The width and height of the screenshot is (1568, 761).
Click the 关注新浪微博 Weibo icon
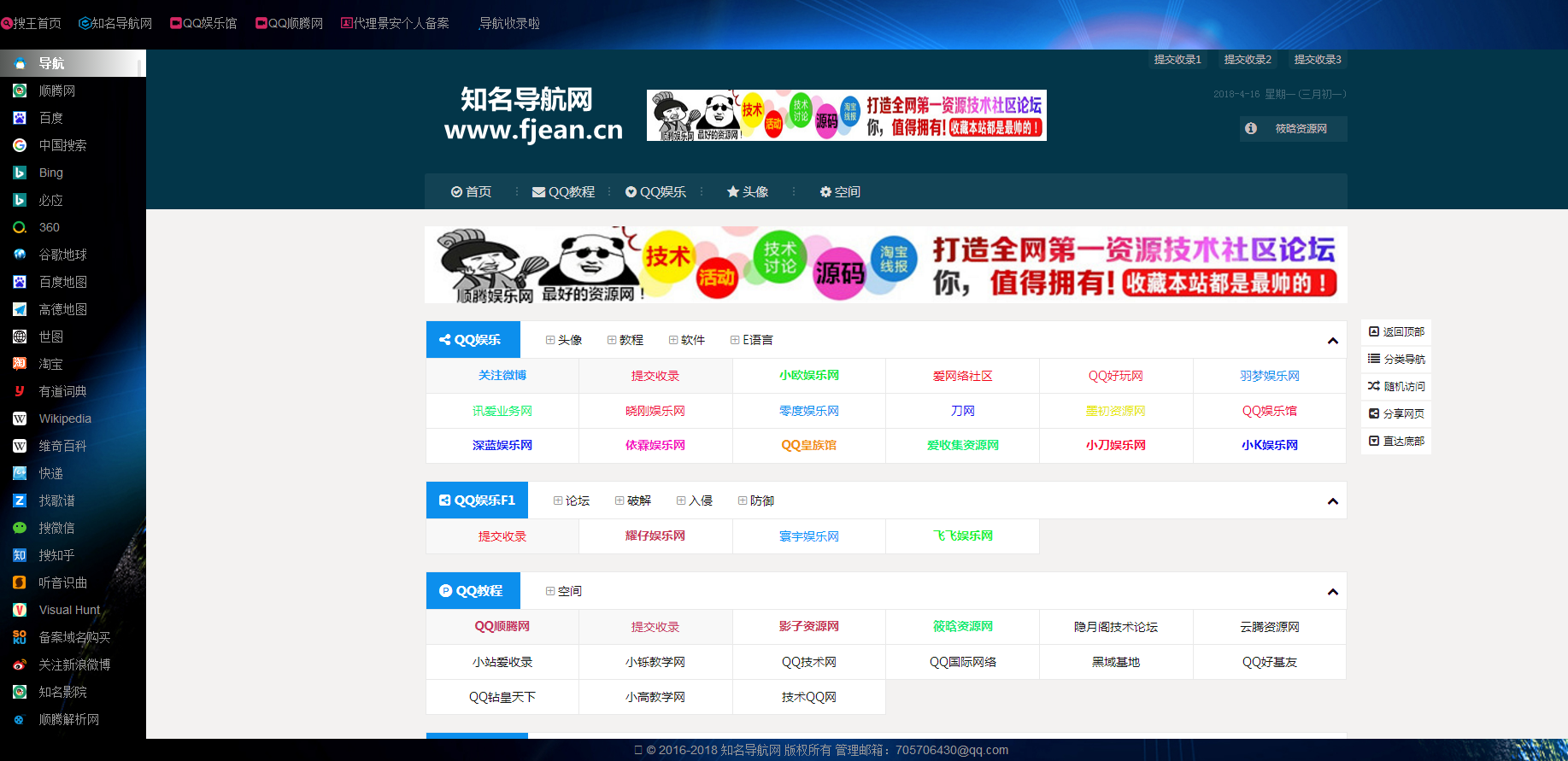pos(20,664)
